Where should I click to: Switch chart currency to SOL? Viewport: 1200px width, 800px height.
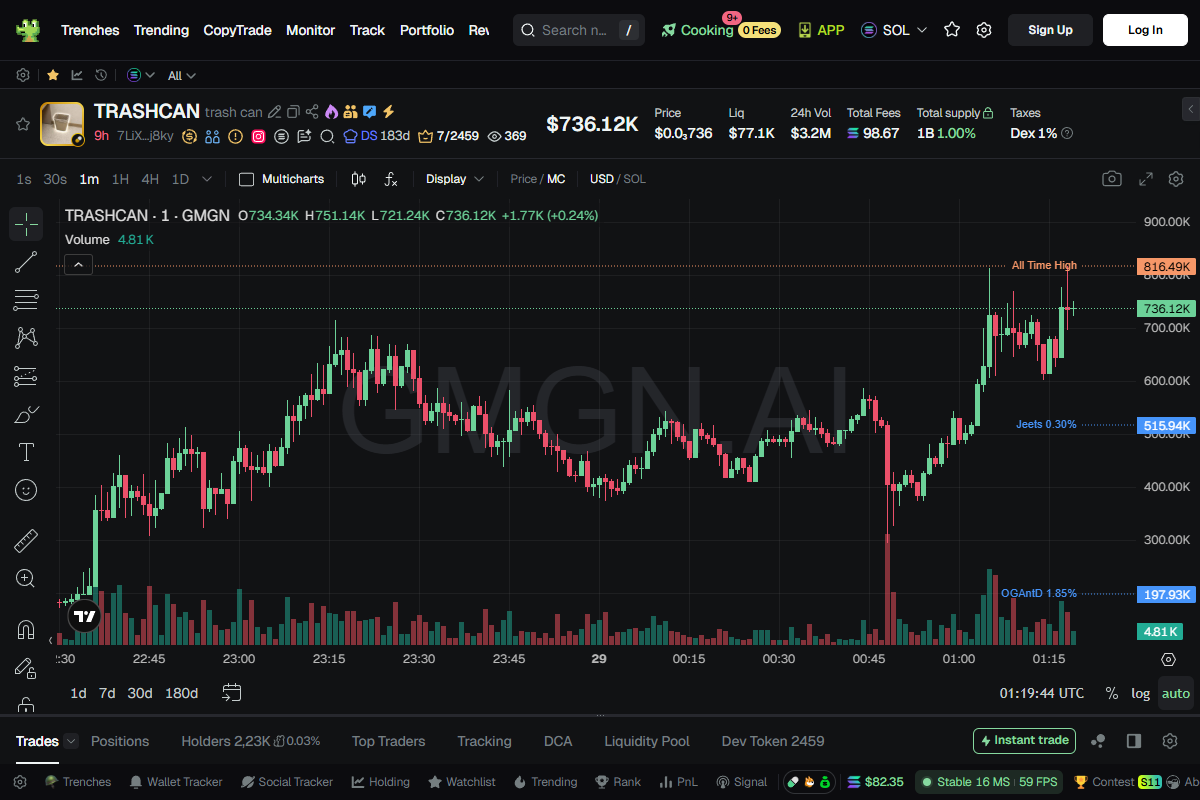click(635, 179)
